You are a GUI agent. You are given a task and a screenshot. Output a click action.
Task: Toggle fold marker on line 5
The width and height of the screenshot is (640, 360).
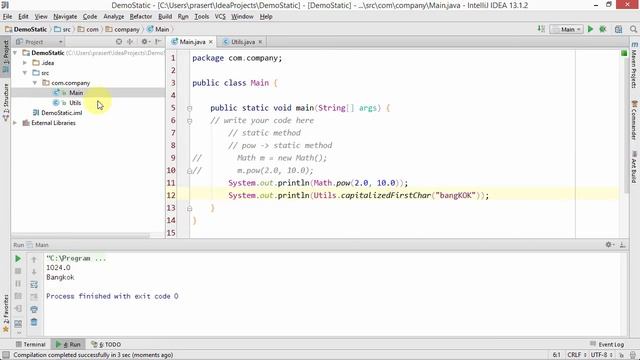pos(189,109)
